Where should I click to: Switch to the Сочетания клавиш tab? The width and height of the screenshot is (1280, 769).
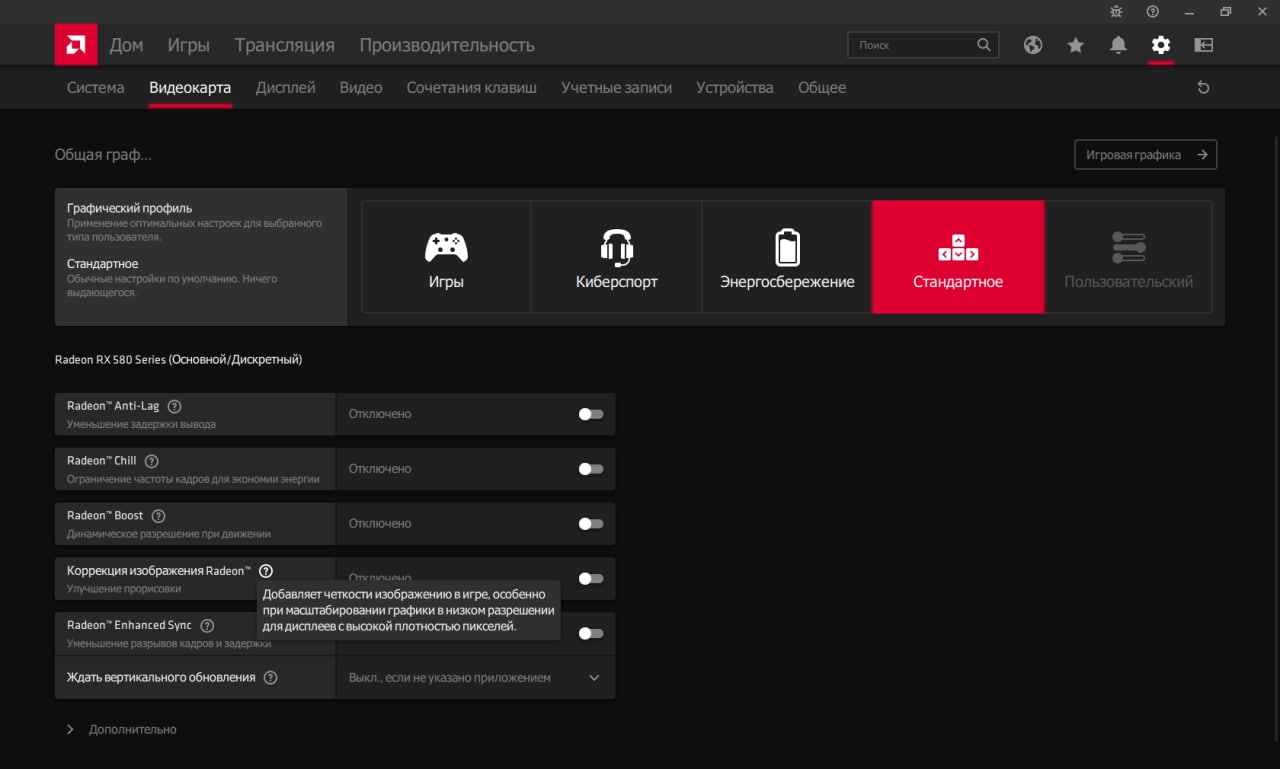click(x=472, y=88)
